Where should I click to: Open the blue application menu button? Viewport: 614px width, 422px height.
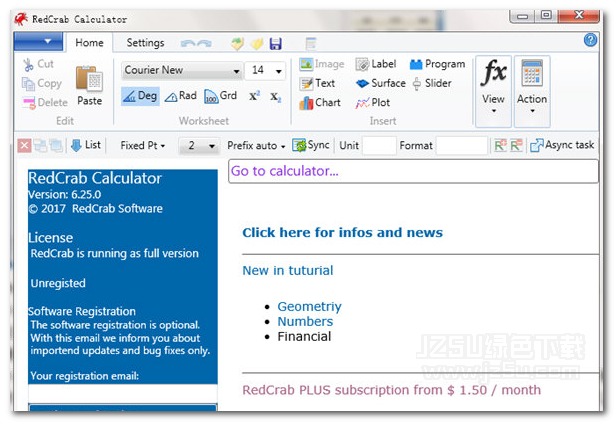38,41
